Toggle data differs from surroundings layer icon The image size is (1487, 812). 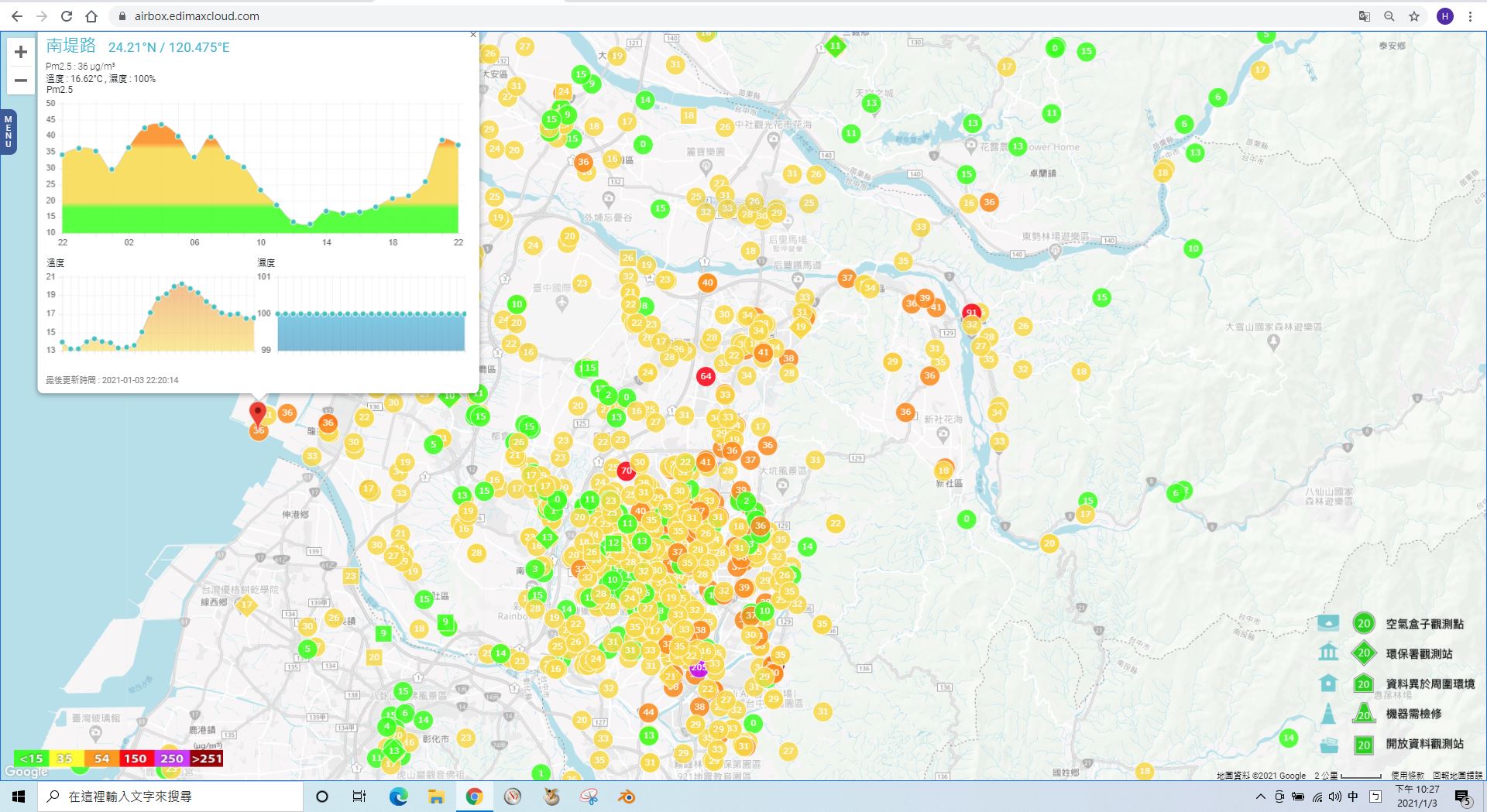tap(1328, 683)
